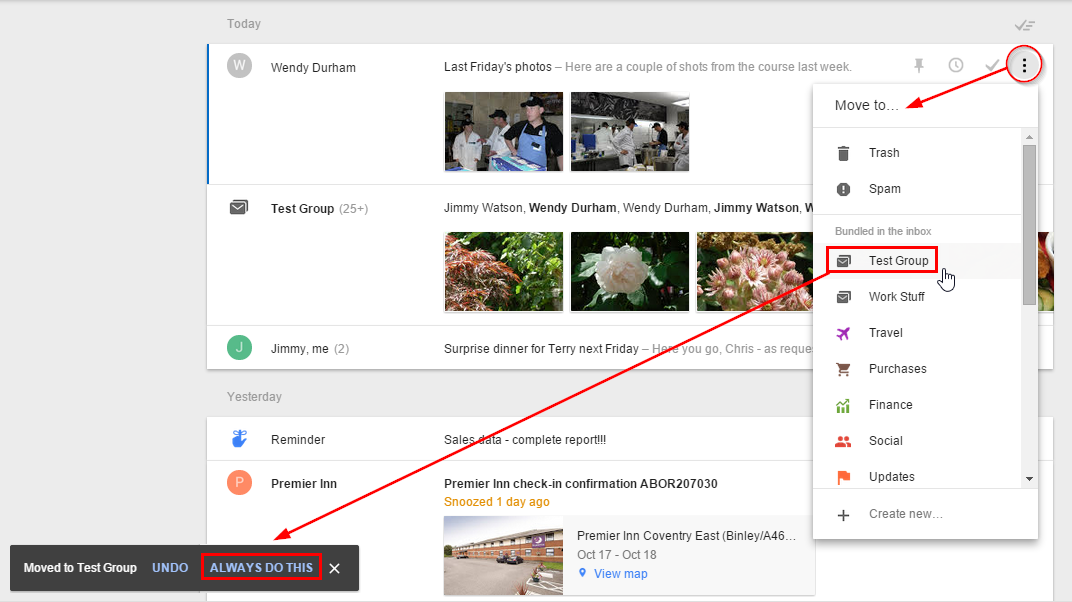Click the Test Group bundle envelope icon
This screenshot has height=602, width=1072.
[239, 207]
